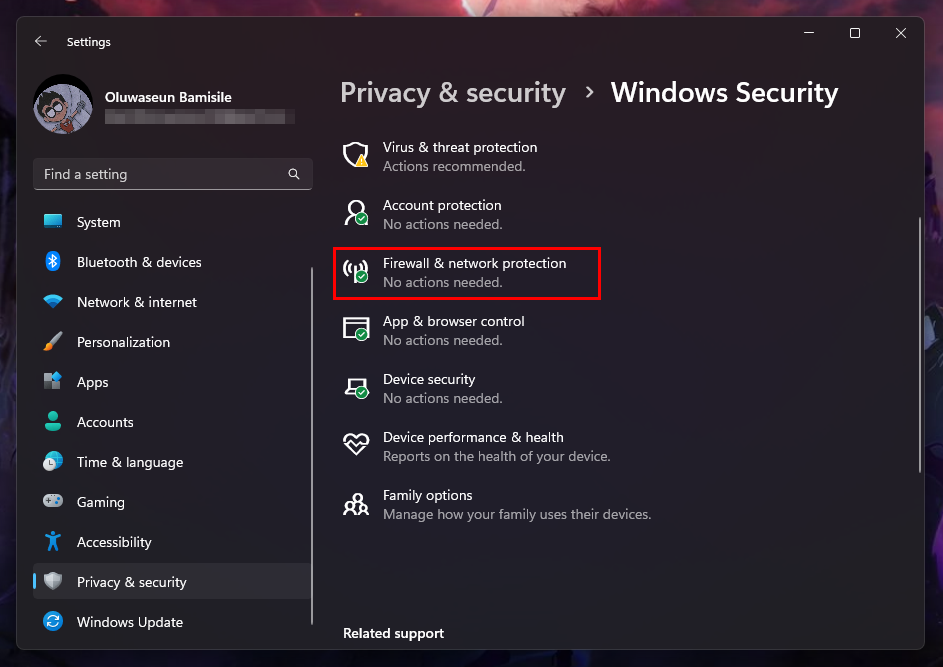The image size is (943, 667).
Task: Click the Windows Update refresh icon
Action: tap(53, 621)
